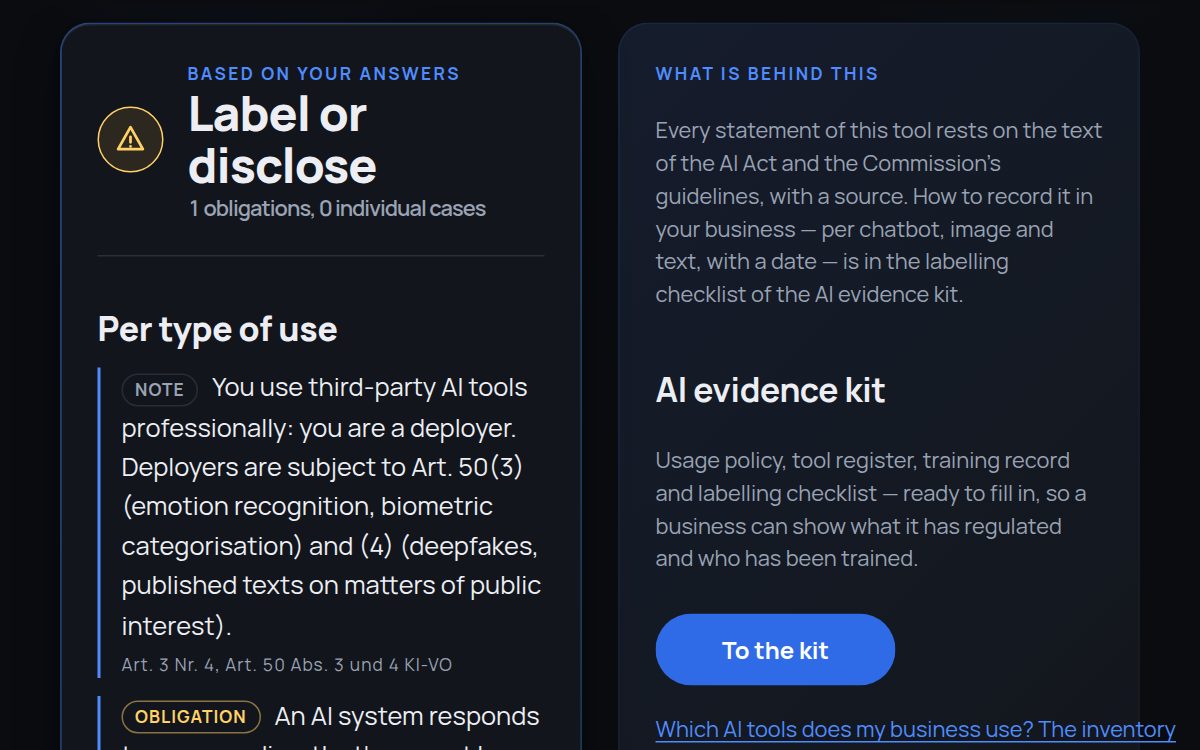Click the yellow OBLIGATION badge
This screenshot has height=750, width=1200.
tap(191, 716)
